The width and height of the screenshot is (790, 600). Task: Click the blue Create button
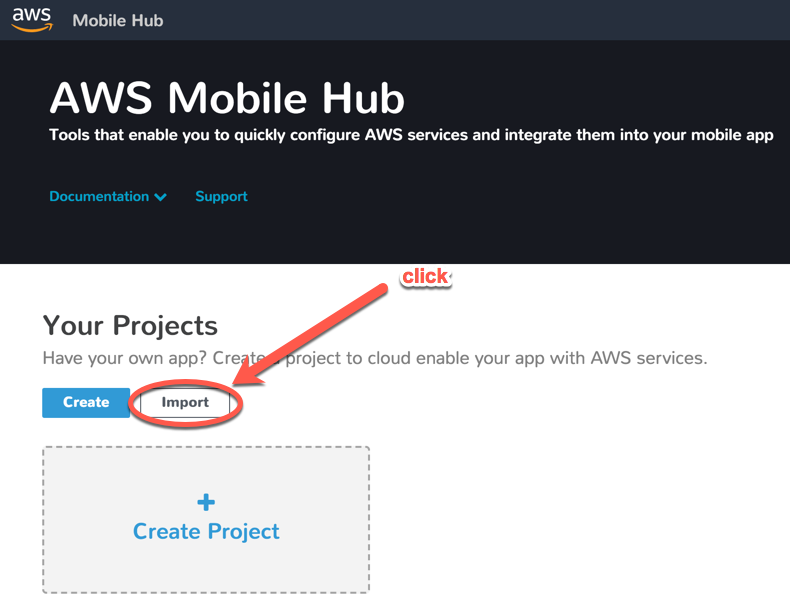click(x=86, y=403)
